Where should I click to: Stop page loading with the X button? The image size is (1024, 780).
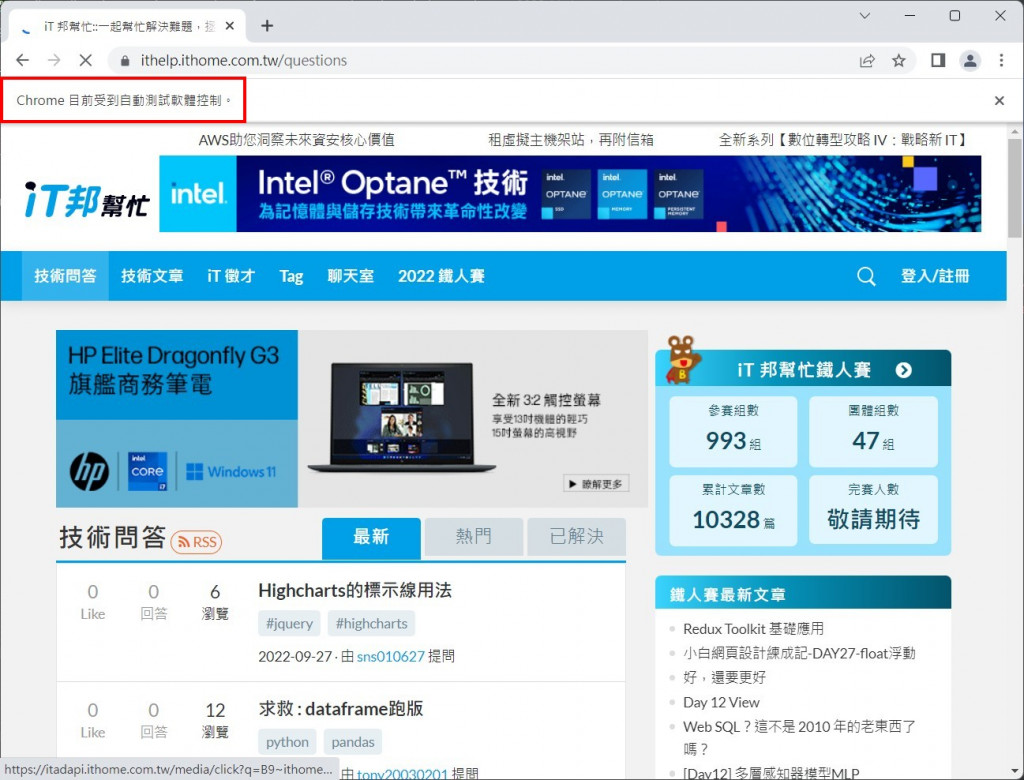coord(86,61)
